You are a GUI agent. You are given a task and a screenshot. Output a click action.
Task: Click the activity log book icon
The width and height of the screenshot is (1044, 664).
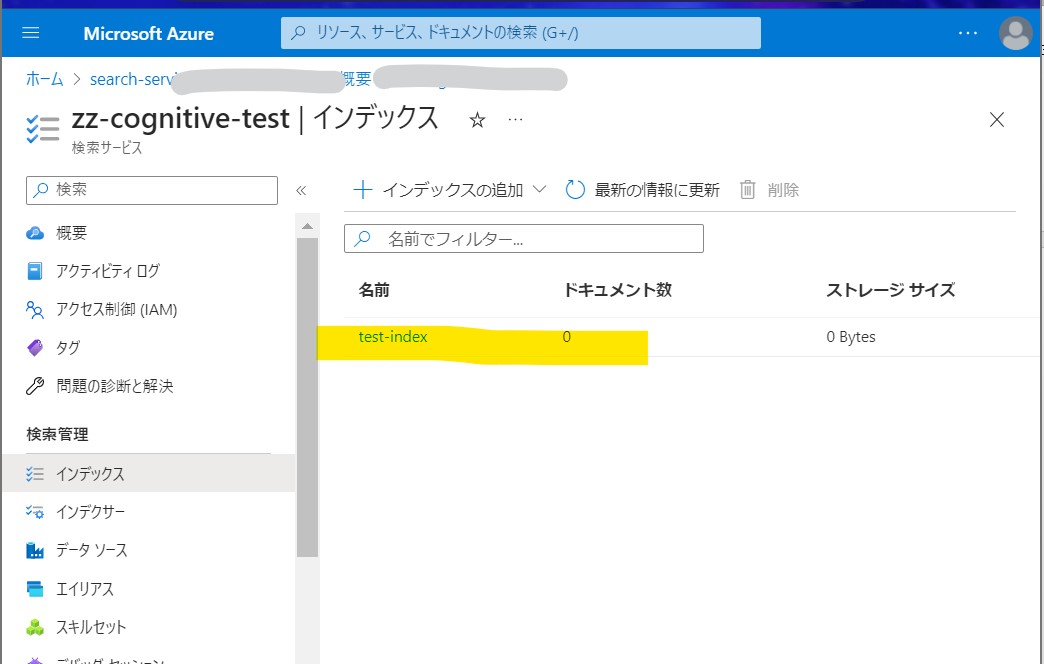coord(35,271)
